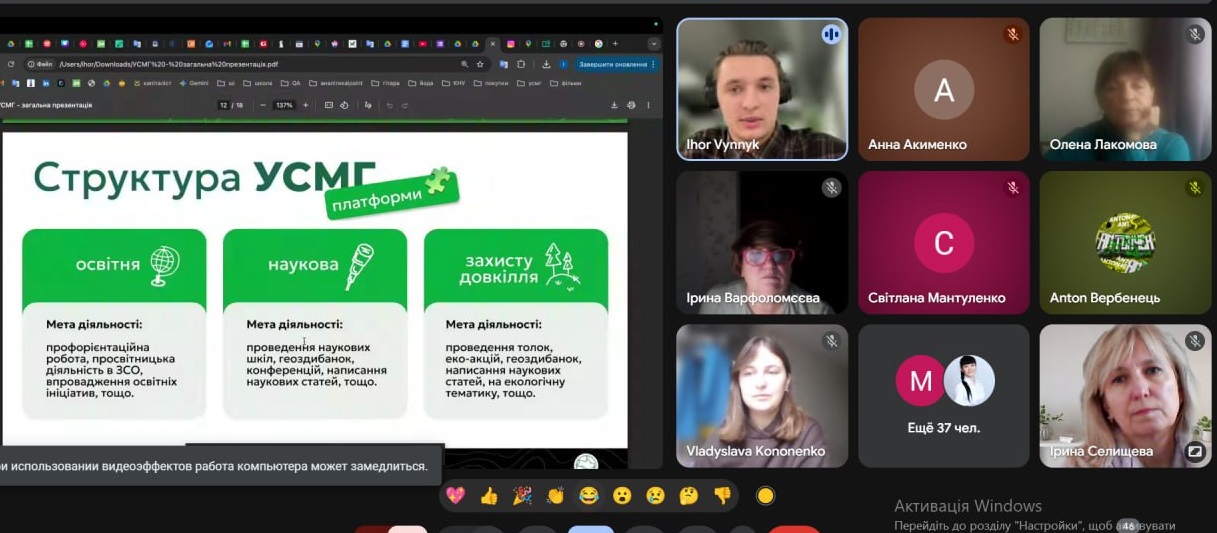Send the sparkling heart reaction
Screen dimensions: 1217x533
coord(455,495)
